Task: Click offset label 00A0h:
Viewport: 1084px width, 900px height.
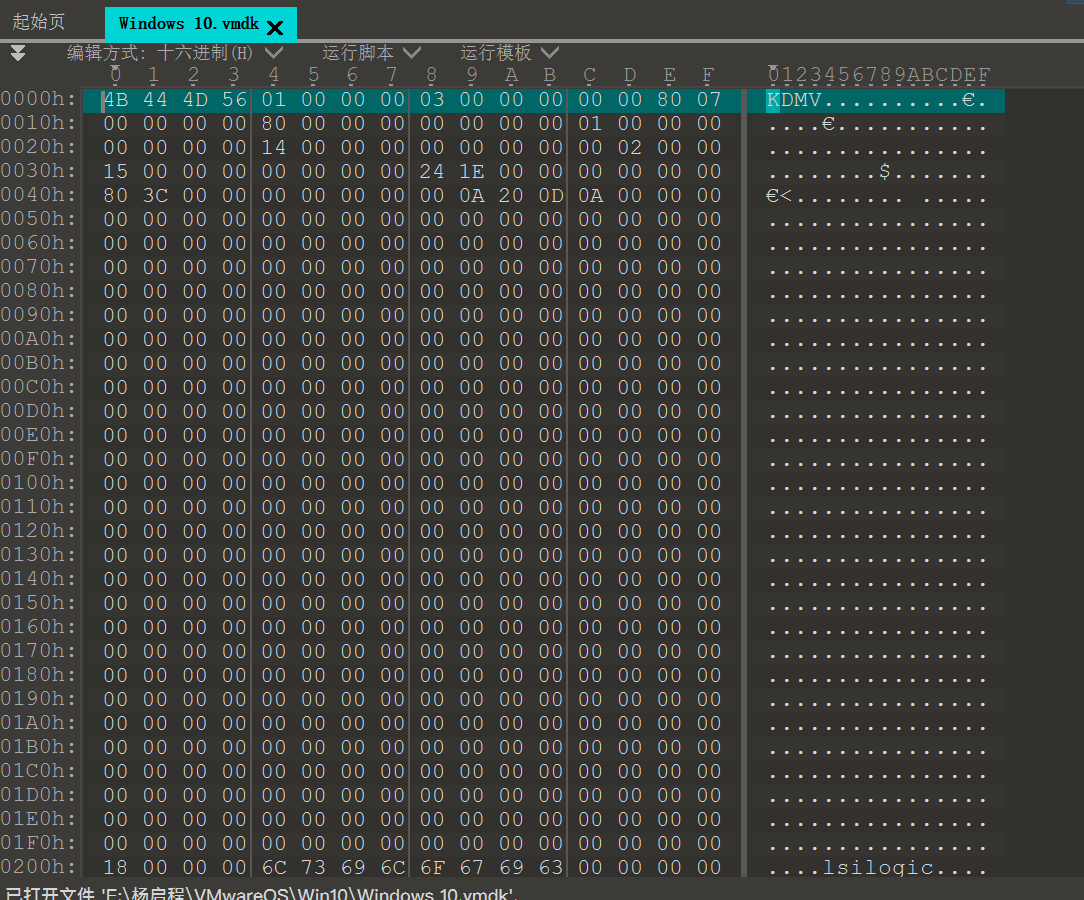Action: pos(38,339)
